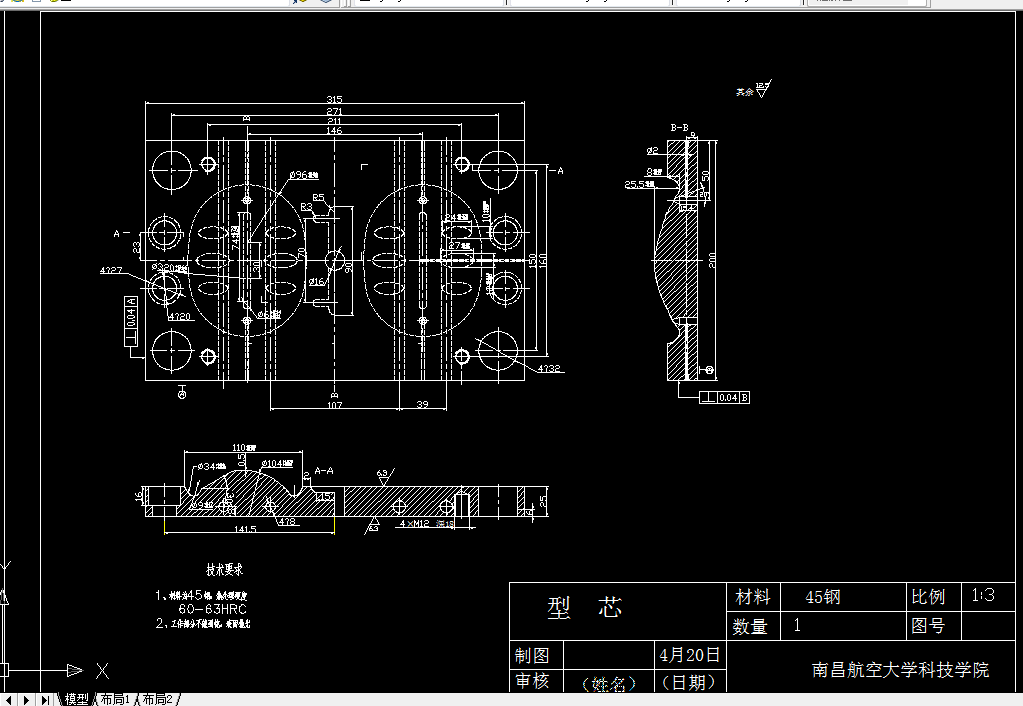Select the 比例 label in title block
Screen dimensions: 1023x706
pos(928,596)
